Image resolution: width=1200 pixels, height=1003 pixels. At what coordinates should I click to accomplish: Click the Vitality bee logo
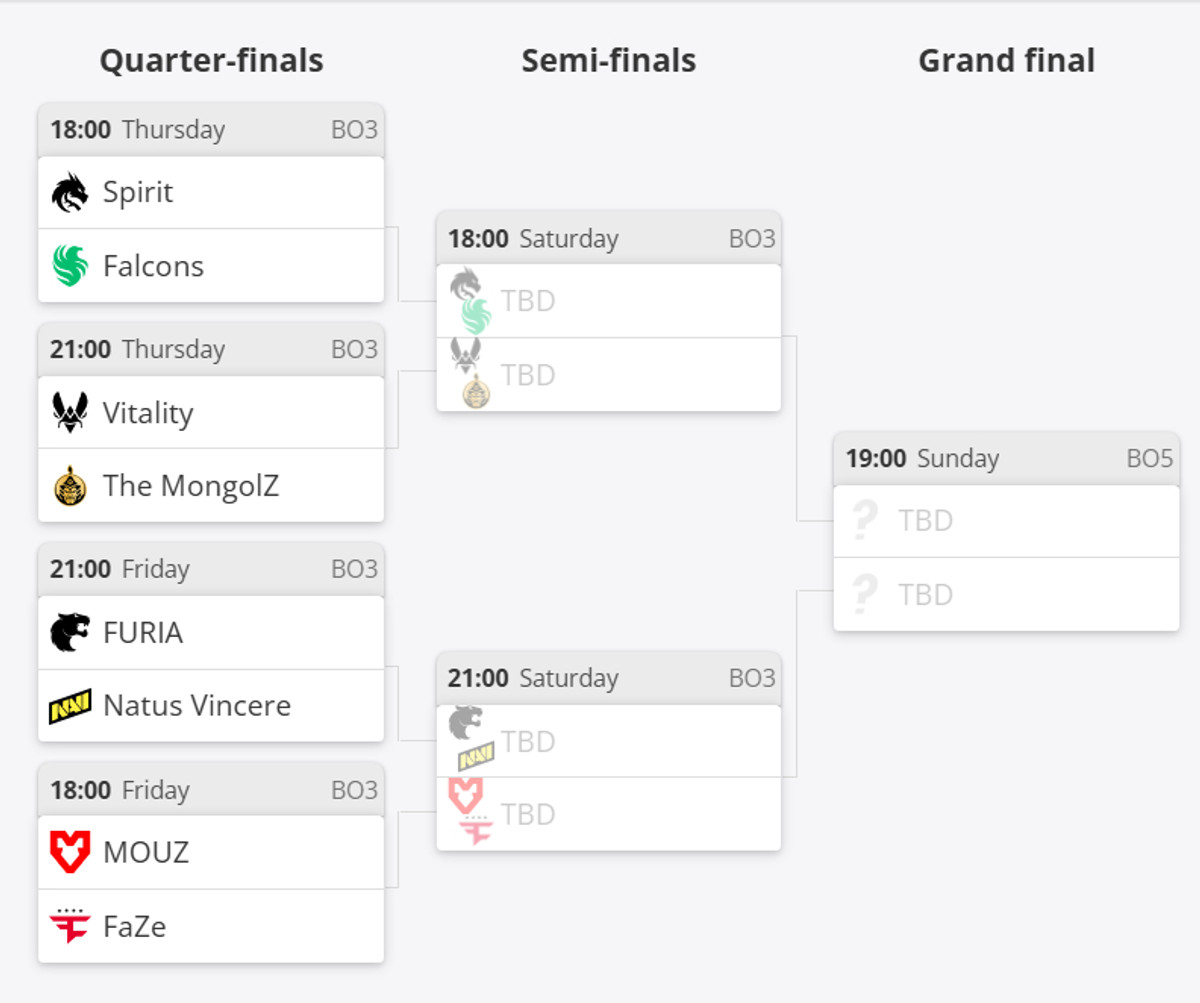click(70, 412)
